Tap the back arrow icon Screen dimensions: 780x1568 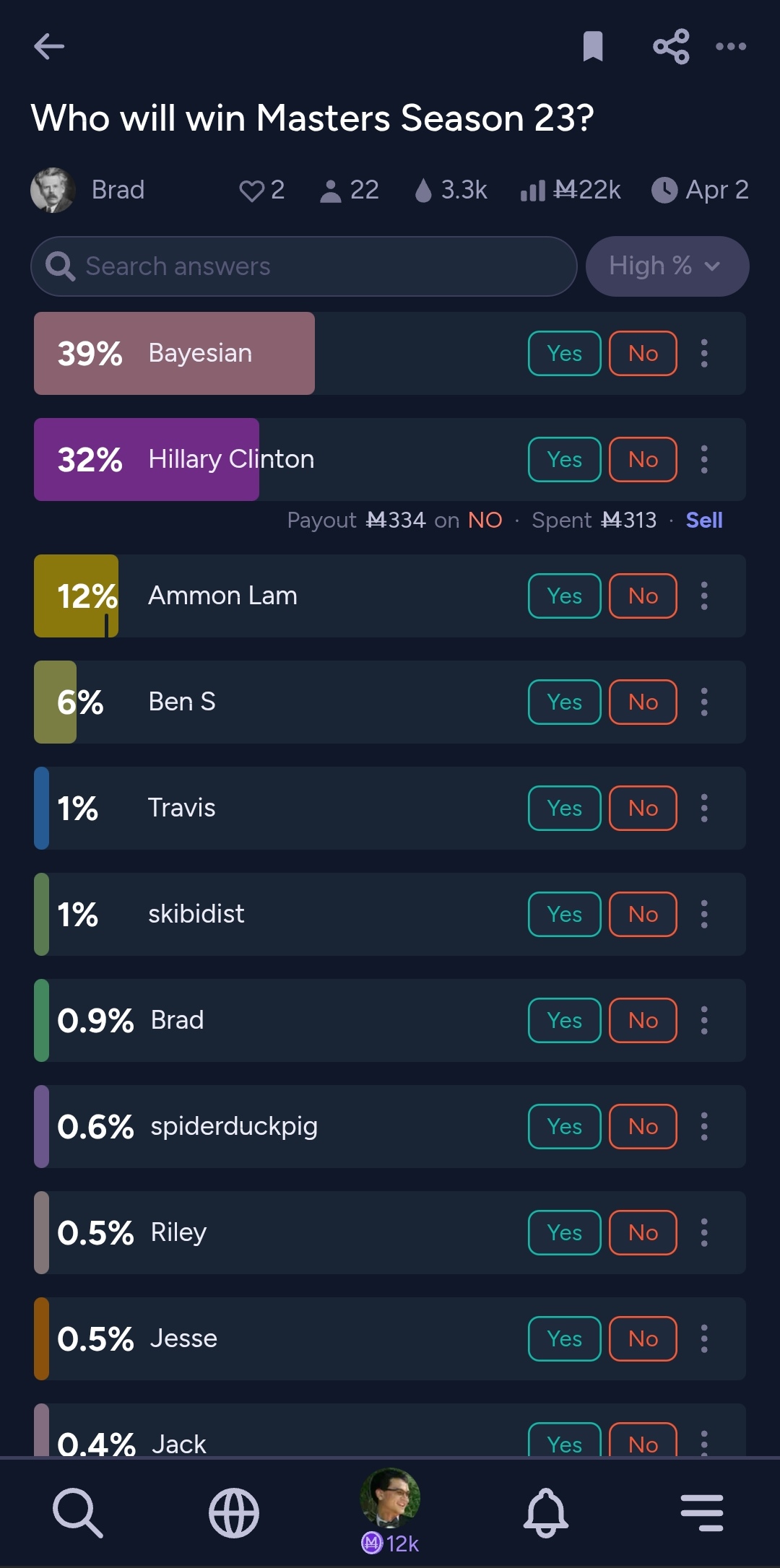pyautogui.click(x=49, y=47)
